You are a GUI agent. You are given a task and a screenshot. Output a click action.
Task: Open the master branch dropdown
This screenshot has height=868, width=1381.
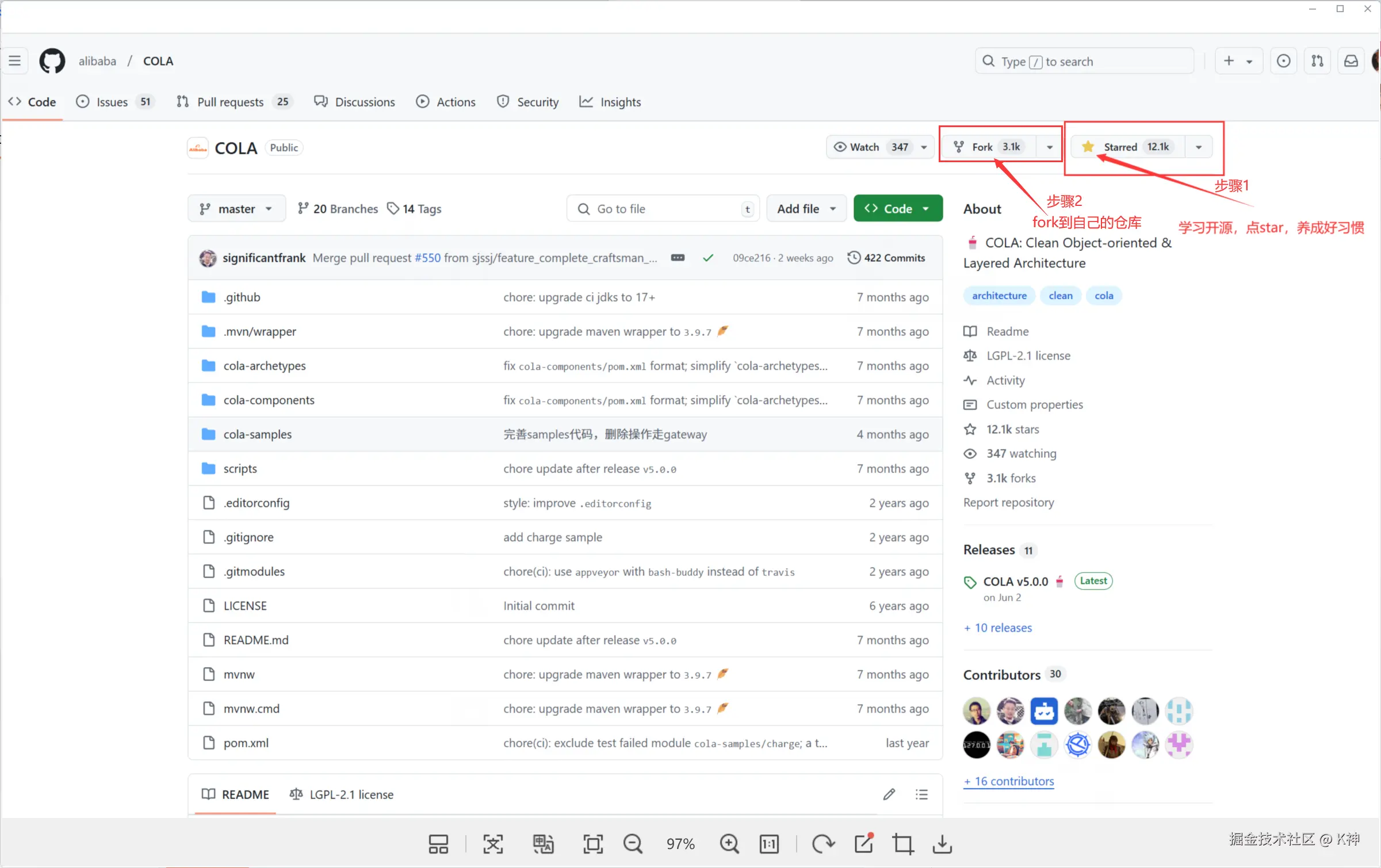point(236,209)
